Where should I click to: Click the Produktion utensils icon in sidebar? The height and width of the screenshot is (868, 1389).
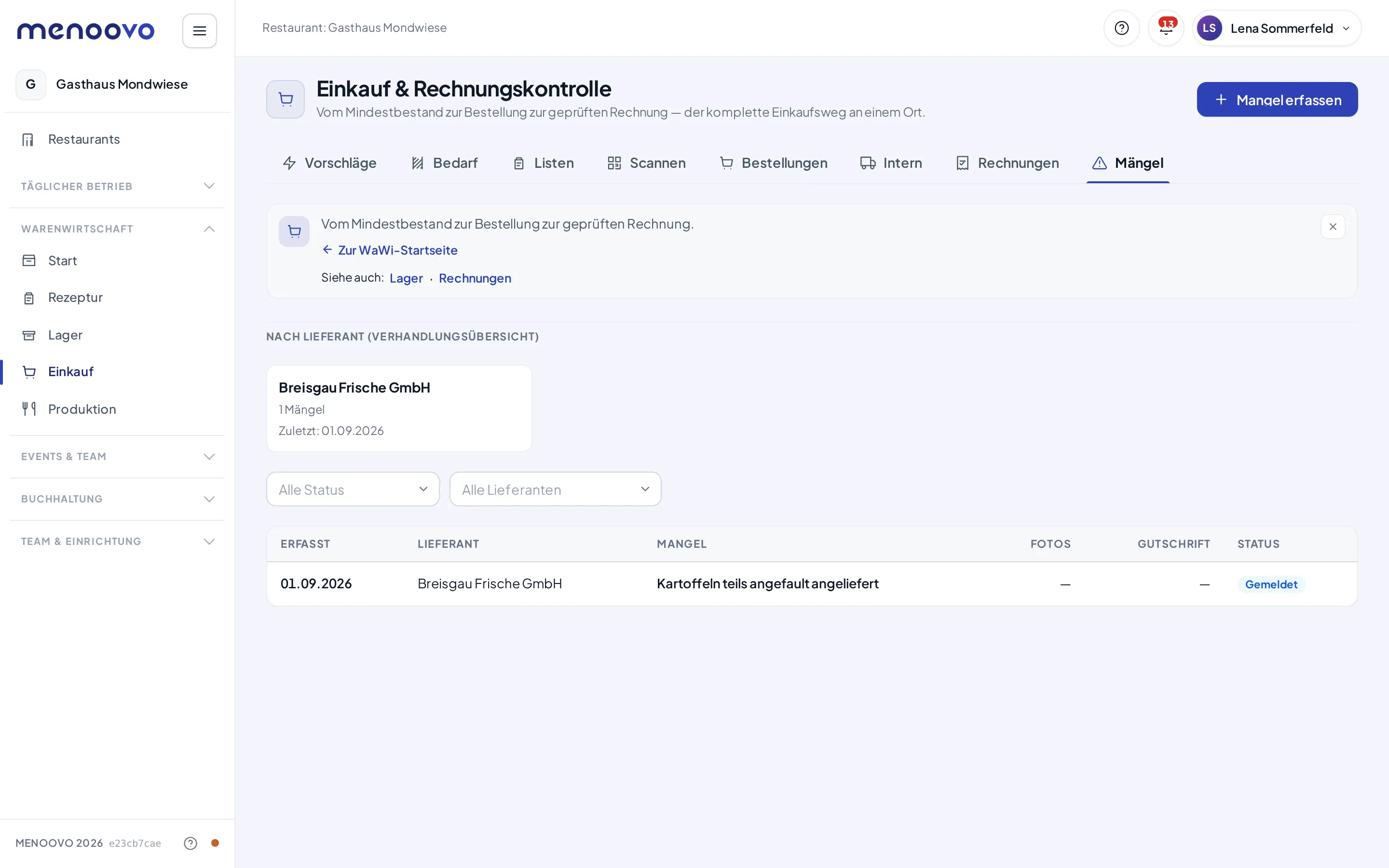pyautogui.click(x=29, y=409)
